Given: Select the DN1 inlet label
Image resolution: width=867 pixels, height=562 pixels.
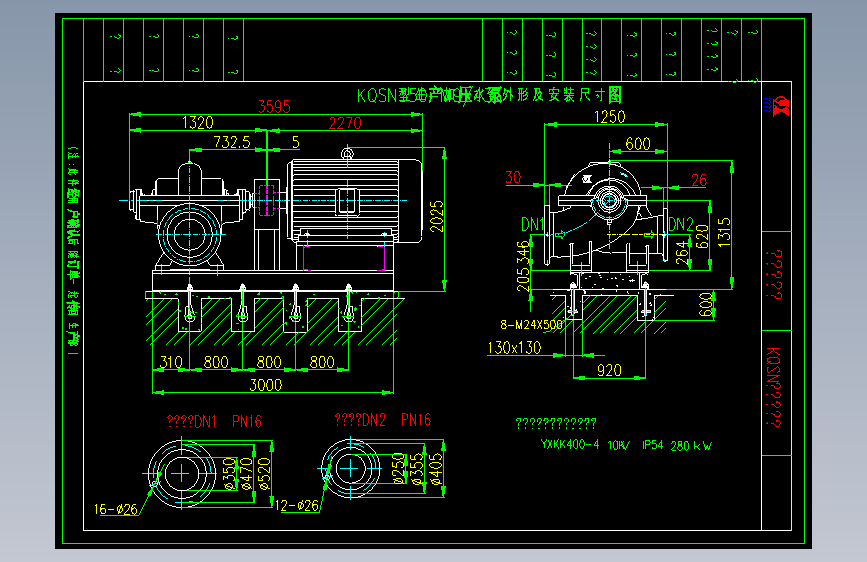Looking at the screenshot, I should pyautogui.click(x=532, y=224).
